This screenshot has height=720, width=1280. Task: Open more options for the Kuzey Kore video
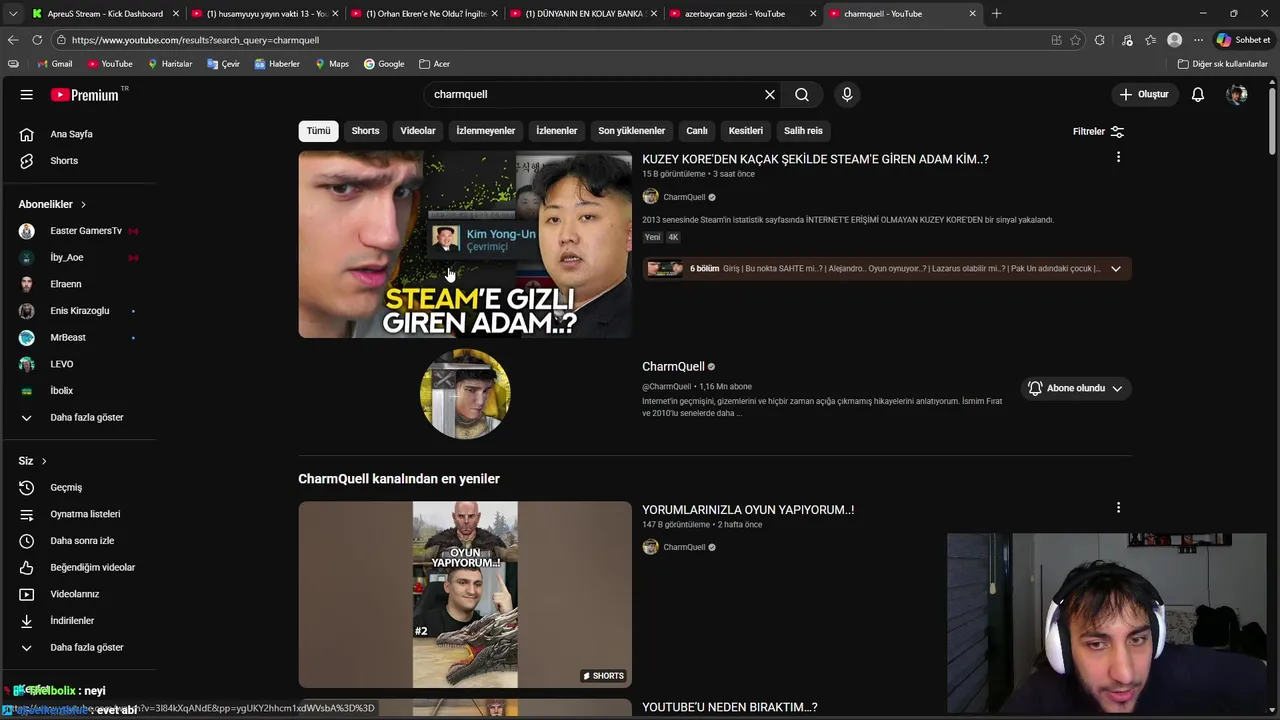[1118, 157]
